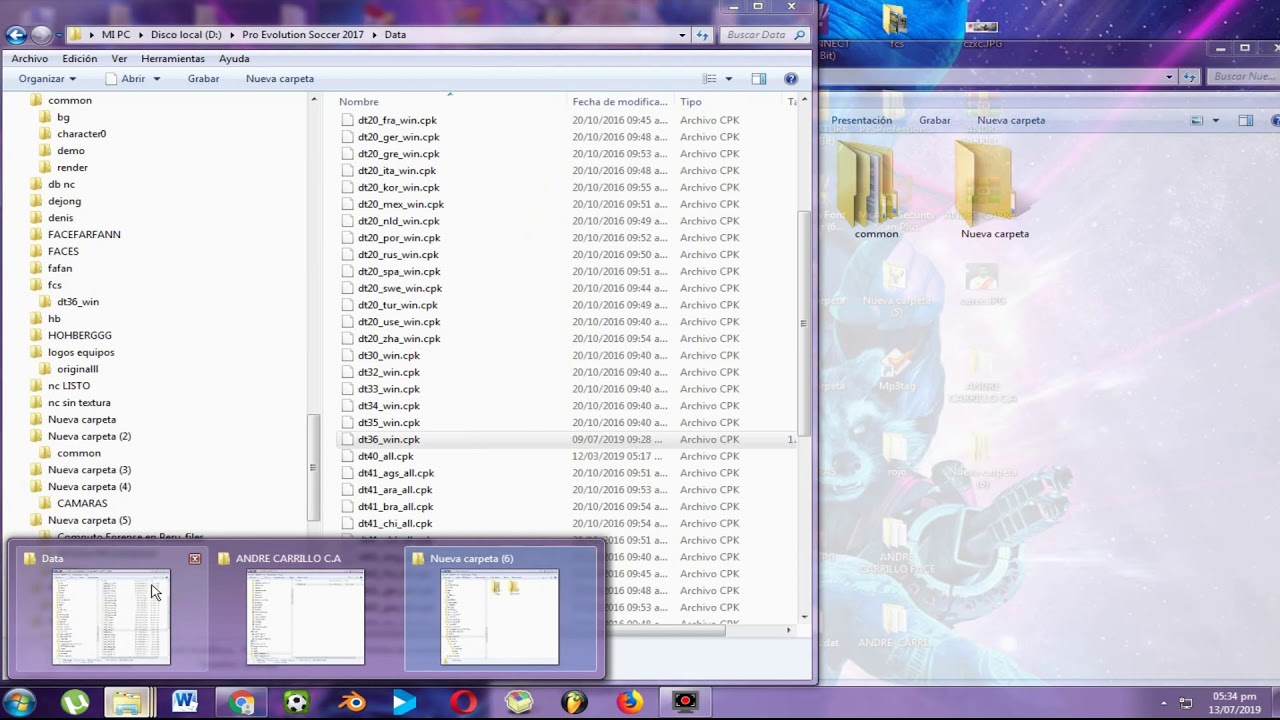Open uTorrent from the taskbar
Viewport: 1280px width, 720px height.
(75, 702)
